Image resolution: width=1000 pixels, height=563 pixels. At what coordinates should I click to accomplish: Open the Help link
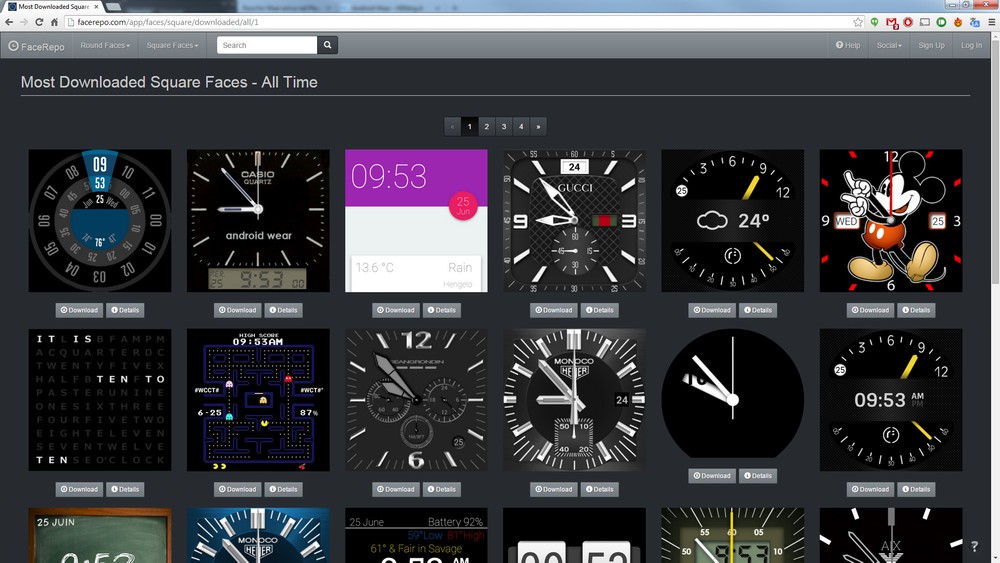click(x=848, y=45)
